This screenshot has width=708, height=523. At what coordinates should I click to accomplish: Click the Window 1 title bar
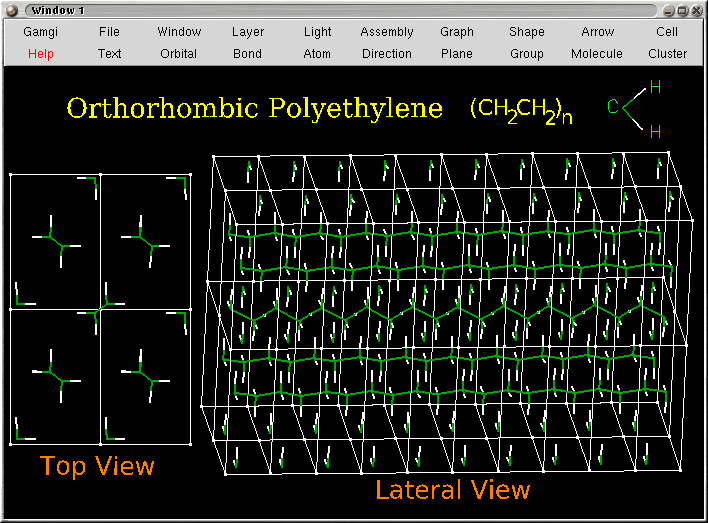[x=341, y=10]
